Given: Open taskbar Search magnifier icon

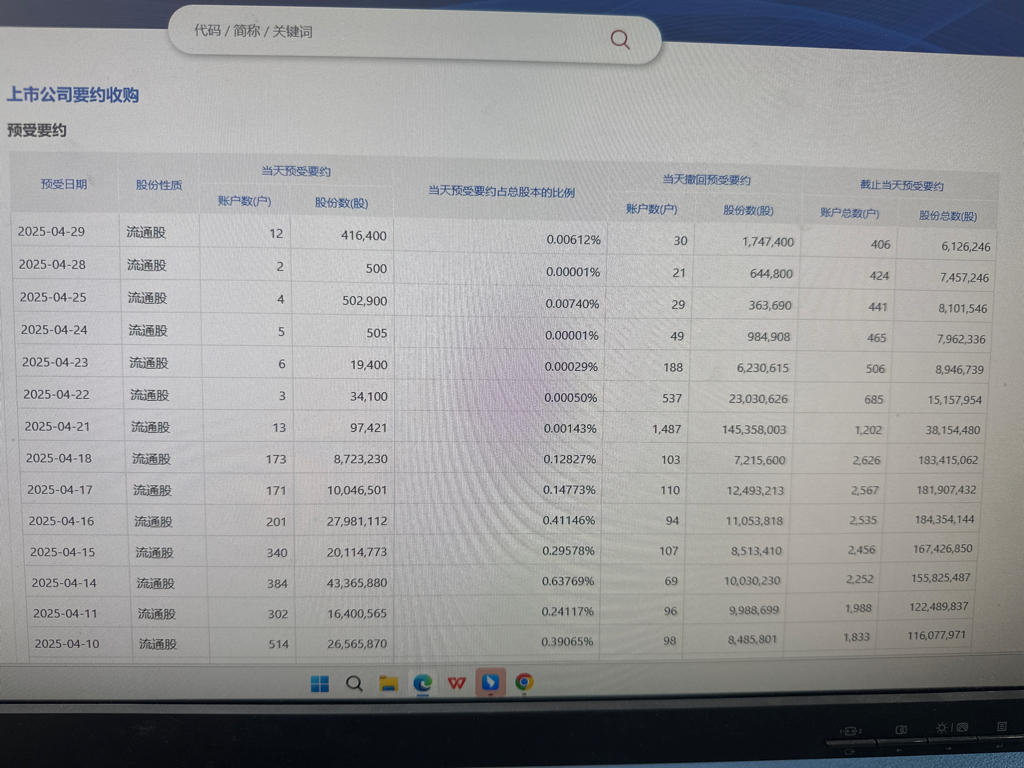Looking at the screenshot, I should (355, 684).
